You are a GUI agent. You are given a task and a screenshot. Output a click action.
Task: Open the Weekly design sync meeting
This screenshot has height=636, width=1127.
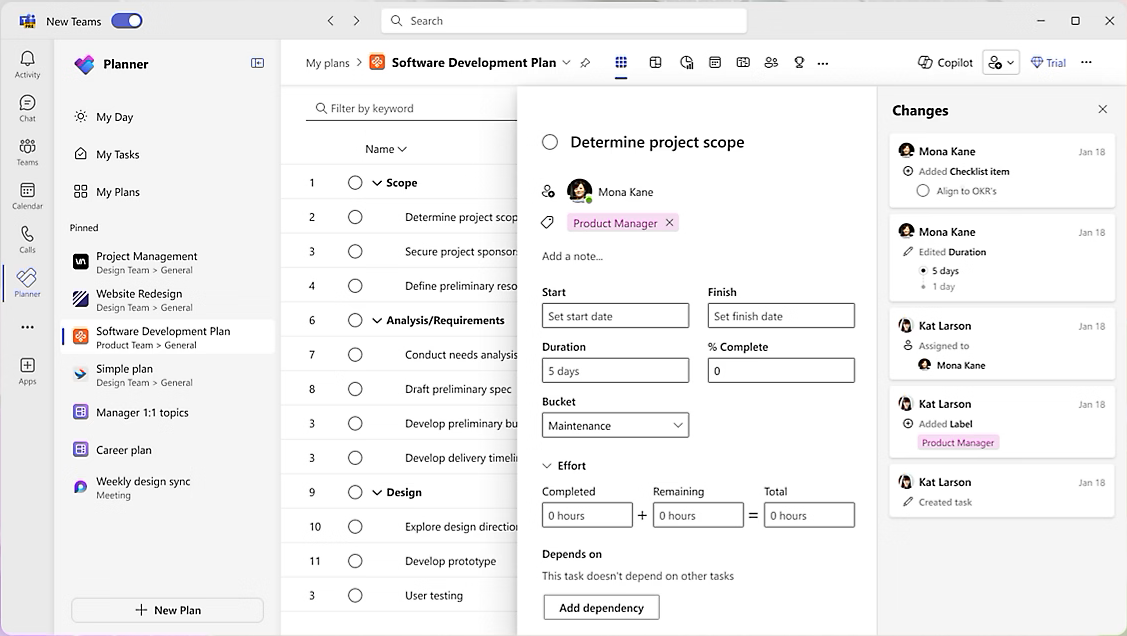click(x=168, y=487)
